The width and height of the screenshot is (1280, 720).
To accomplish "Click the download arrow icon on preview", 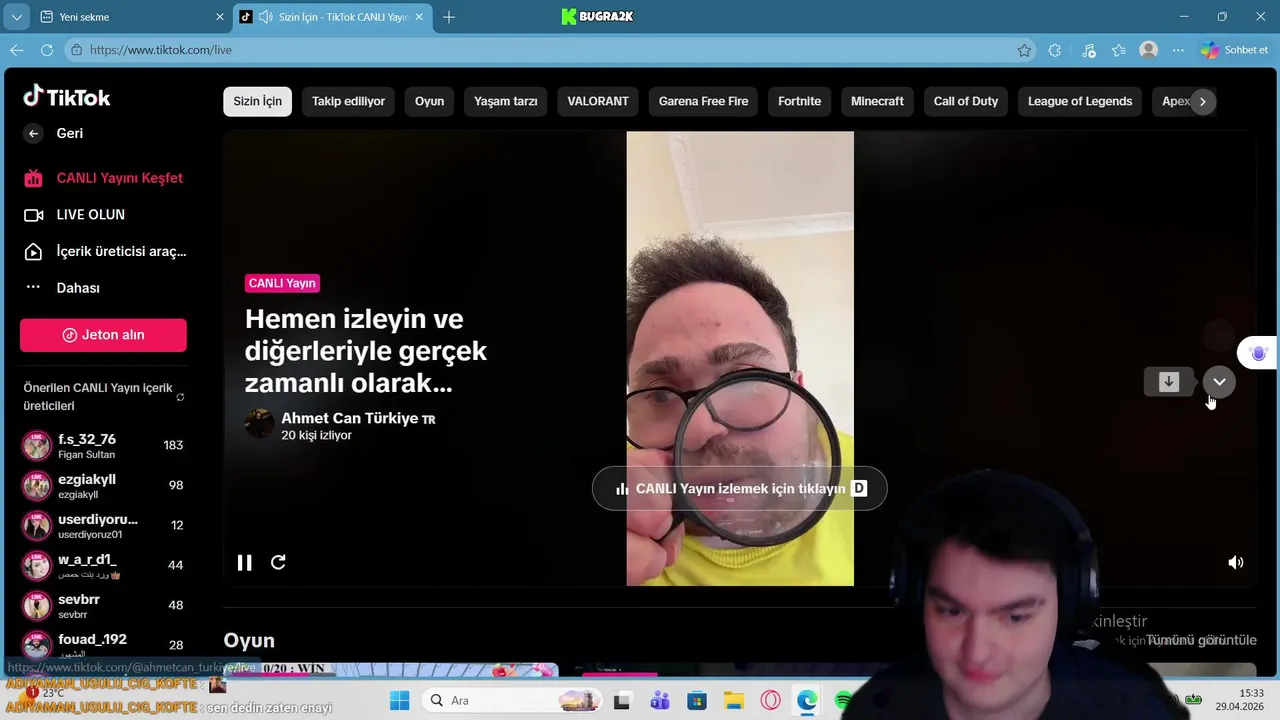I will [1168, 382].
